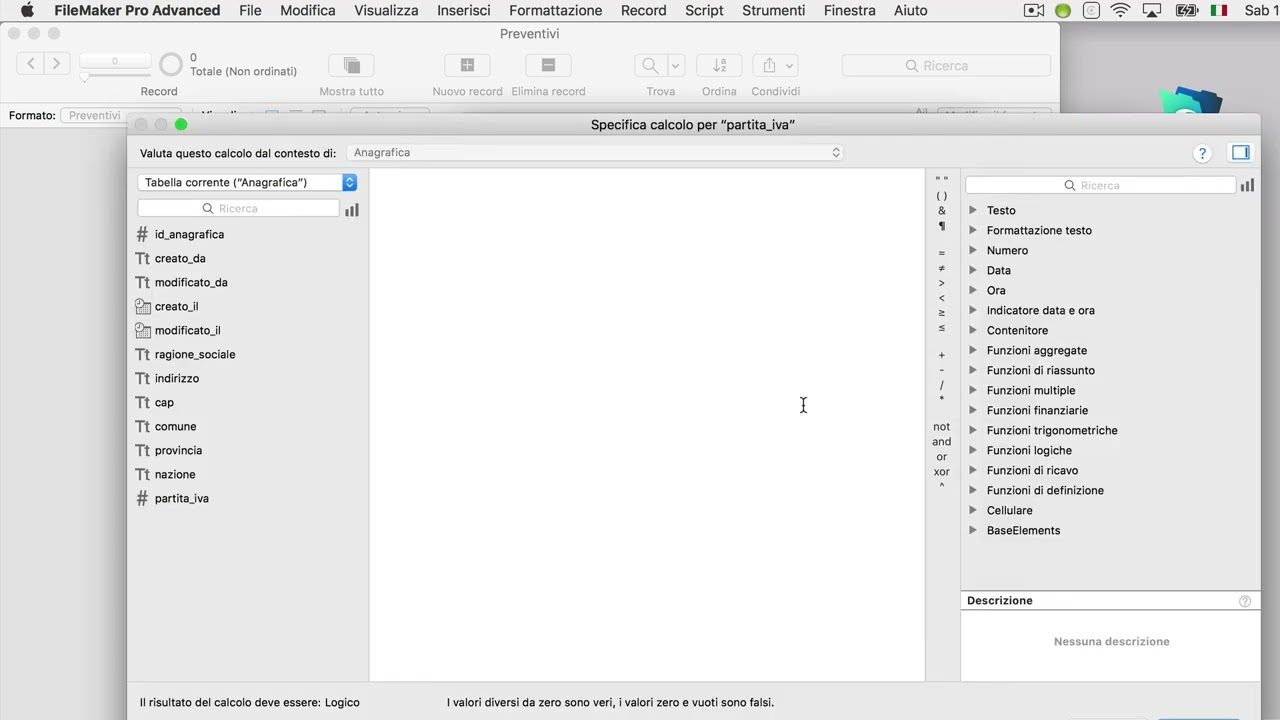Insert the parentheses operator
Viewport: 1280px width, 720px height.
pyautogui.click(x=941, y=196)
